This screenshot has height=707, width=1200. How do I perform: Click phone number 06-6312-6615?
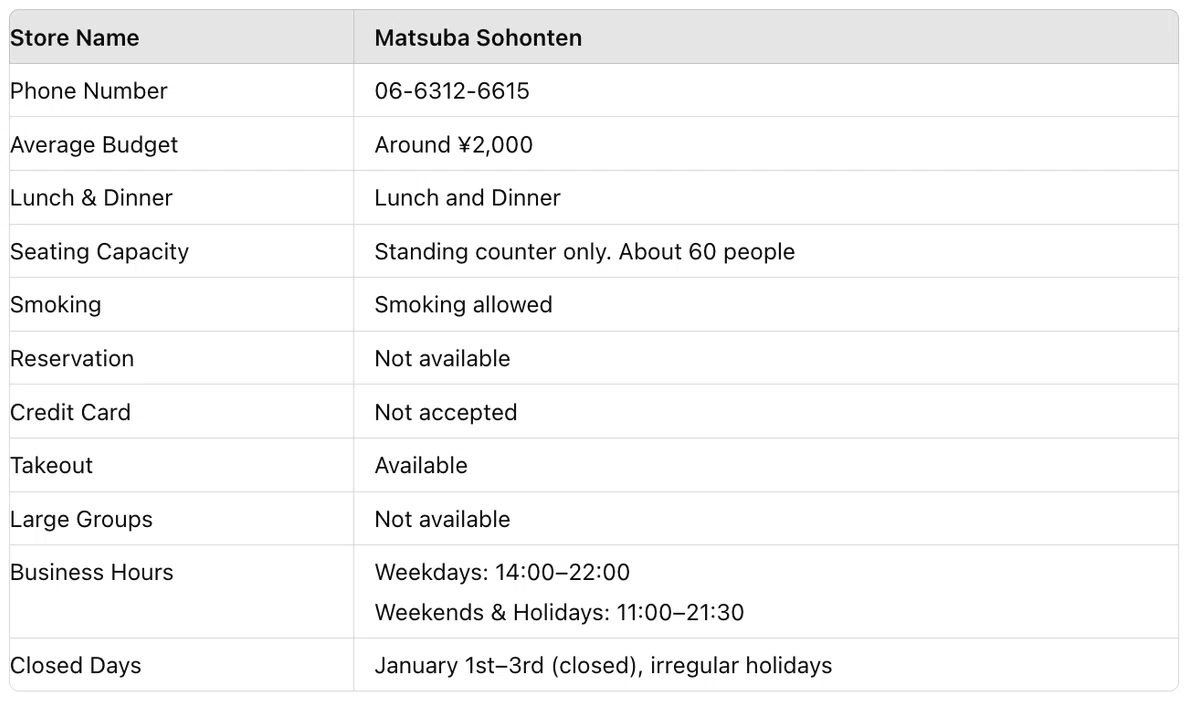[452, 91]
